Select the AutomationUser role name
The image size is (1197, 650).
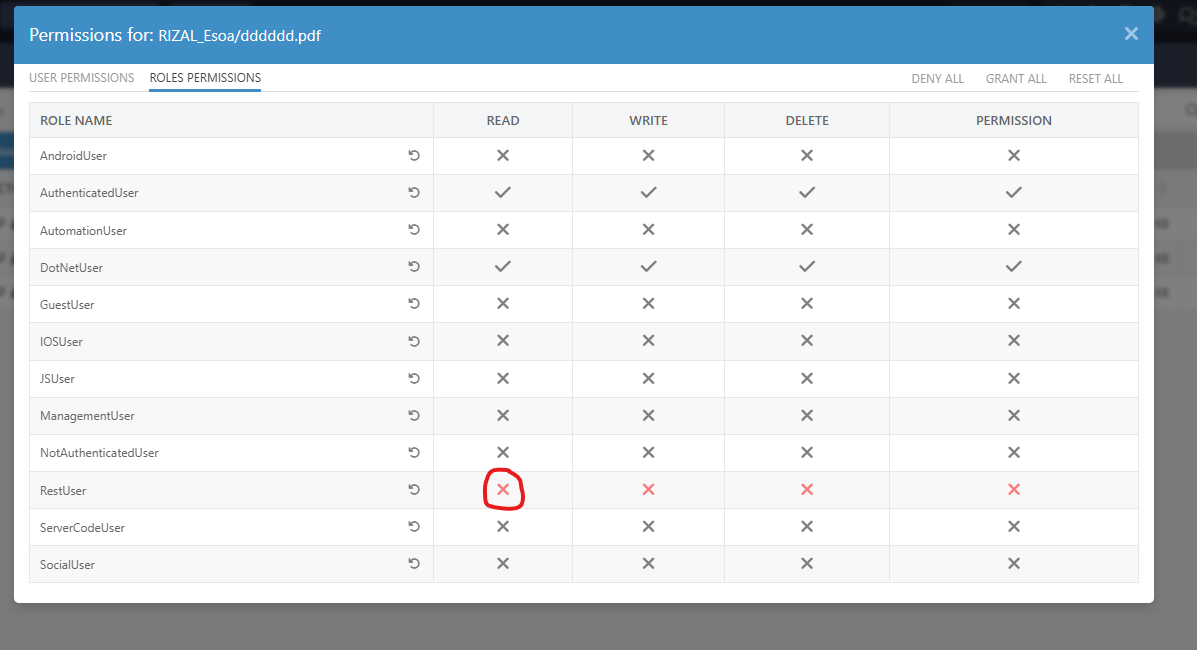click(83, 231)
